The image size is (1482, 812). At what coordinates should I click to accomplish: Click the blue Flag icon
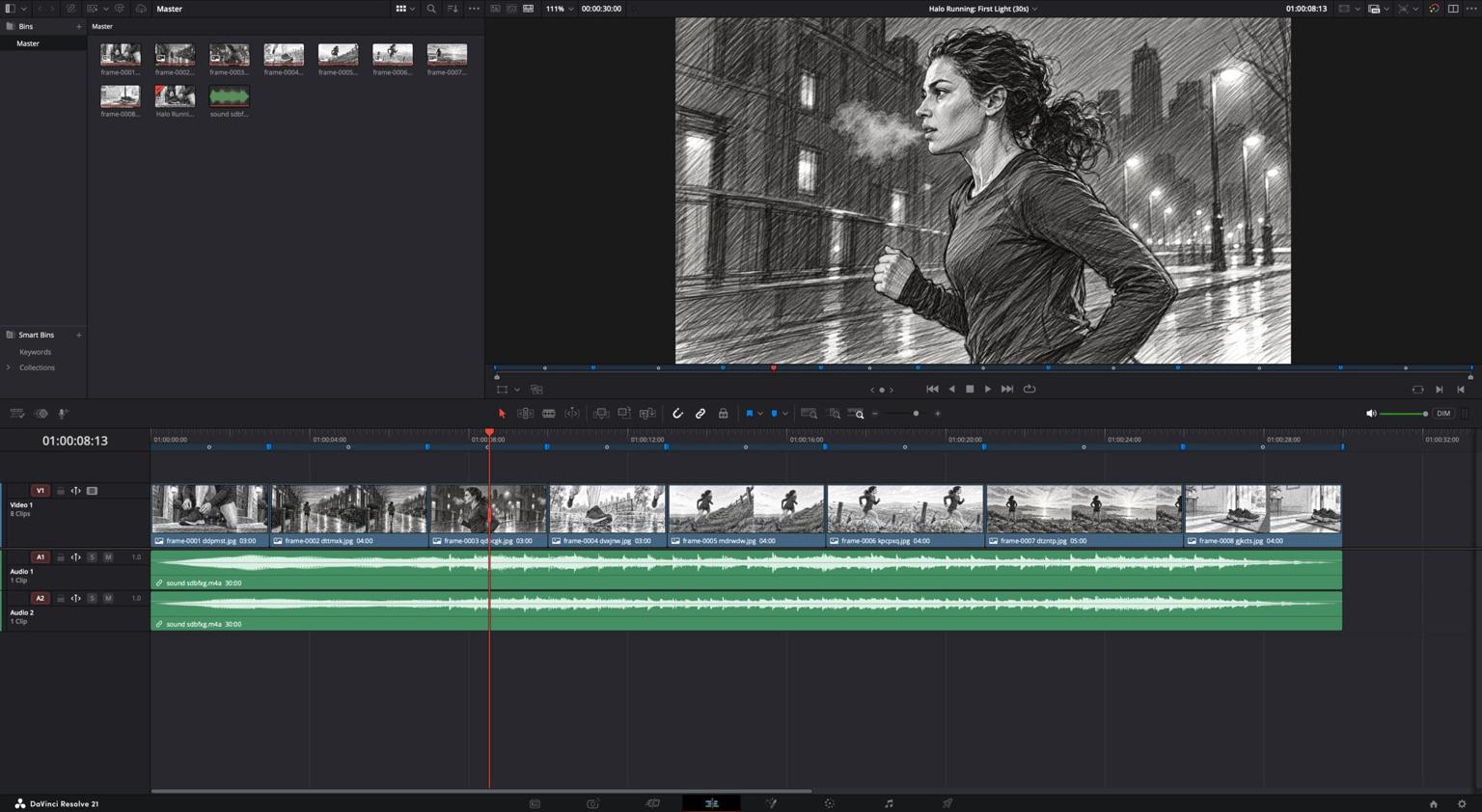point(750,414)
